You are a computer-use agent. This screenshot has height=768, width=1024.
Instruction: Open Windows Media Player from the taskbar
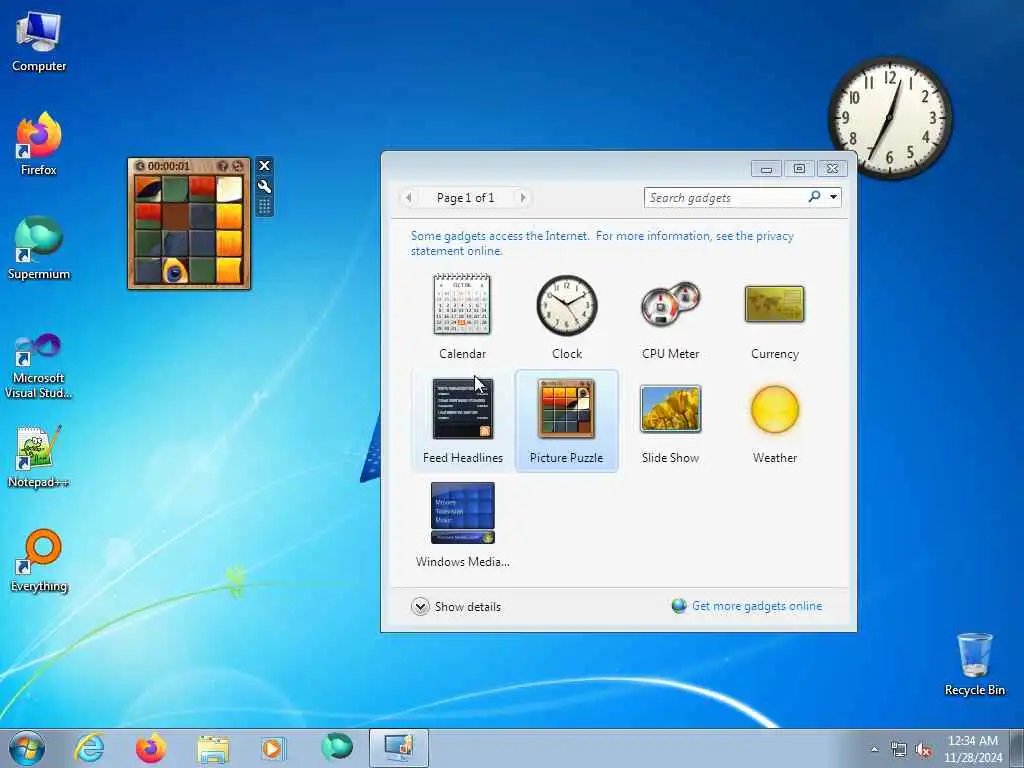point(273,748)
